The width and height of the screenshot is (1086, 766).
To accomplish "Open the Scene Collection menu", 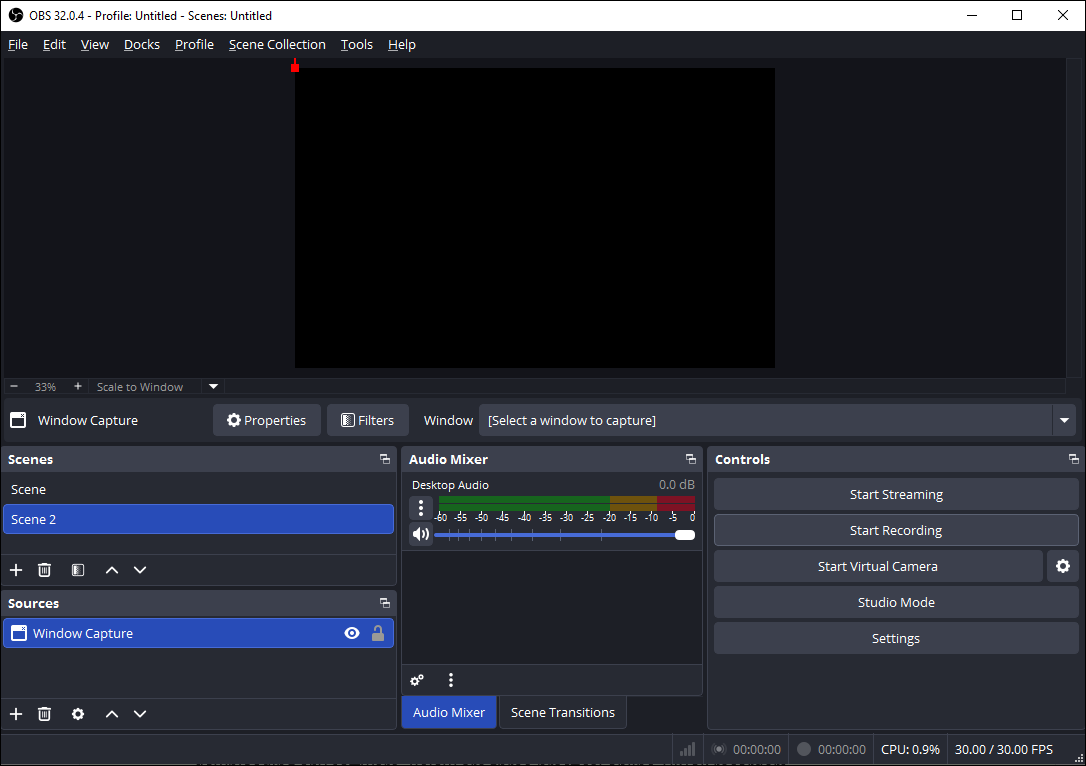I will tap(277, 44).
